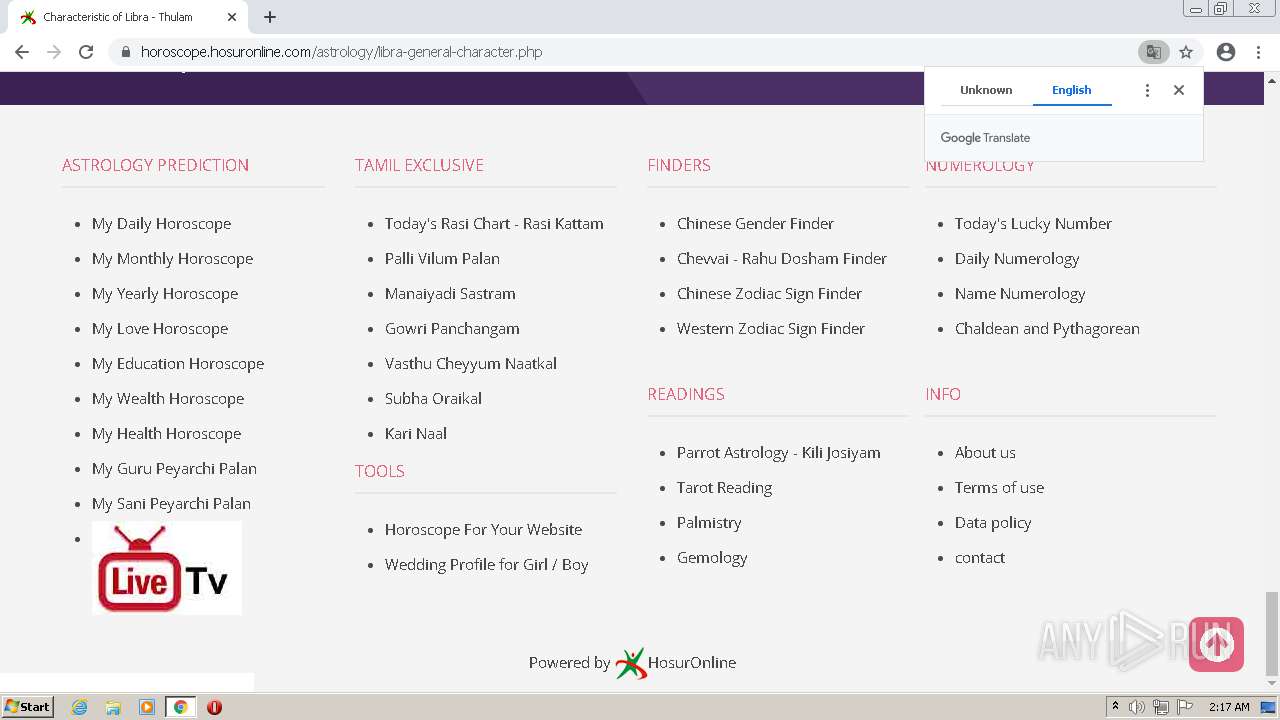Show hidden system tray icons
Image resolution: width=1280 pixels, height=720 pixels.
1115,707
